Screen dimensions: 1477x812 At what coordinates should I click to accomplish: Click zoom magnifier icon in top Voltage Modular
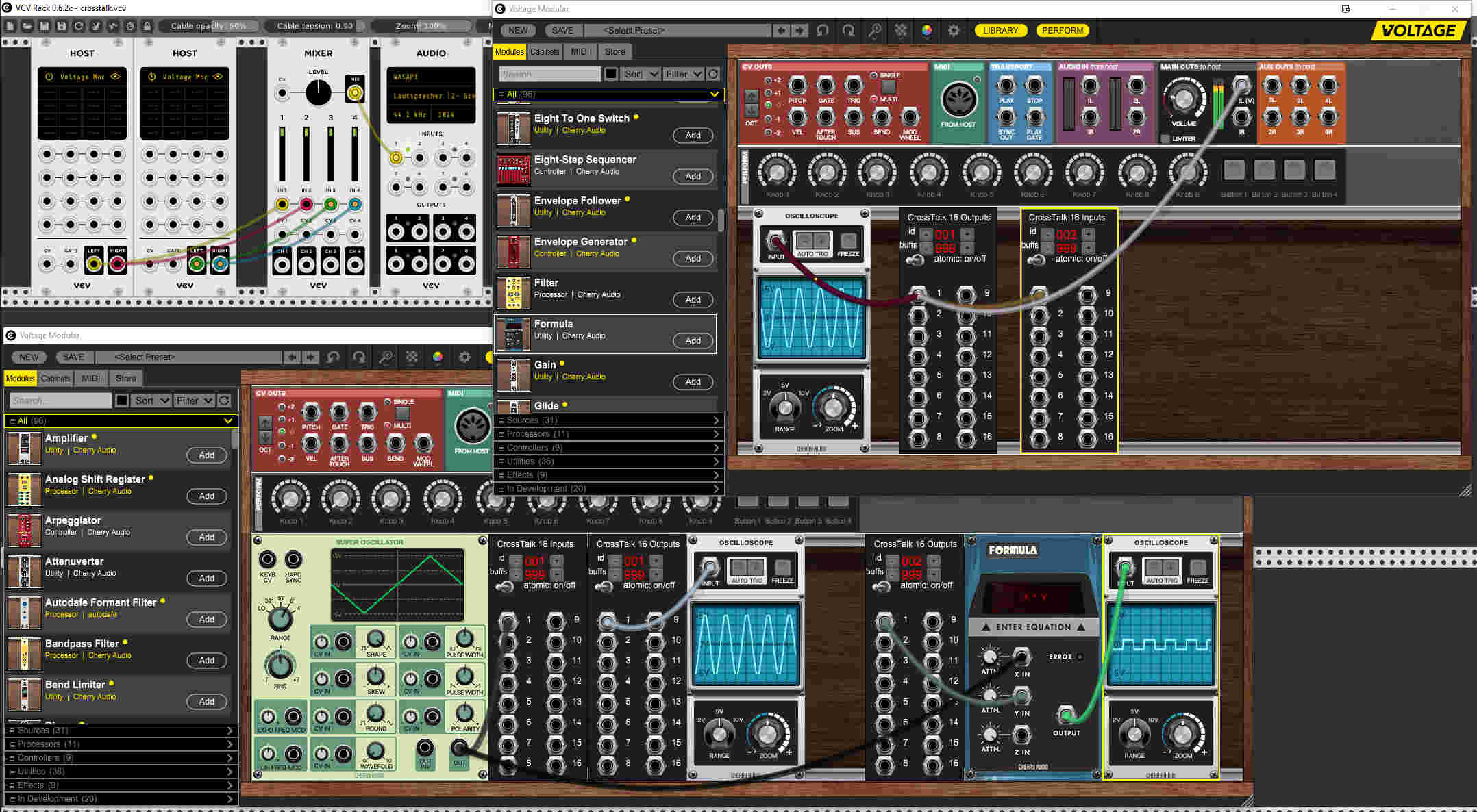(875, 30)
